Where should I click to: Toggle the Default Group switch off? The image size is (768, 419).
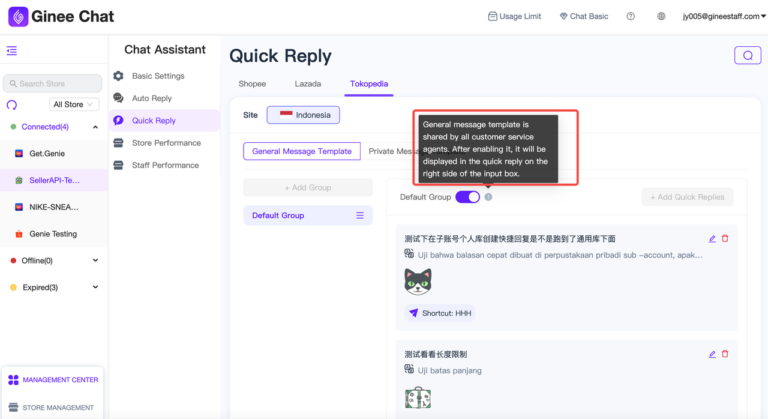click(x=467, y=197)
